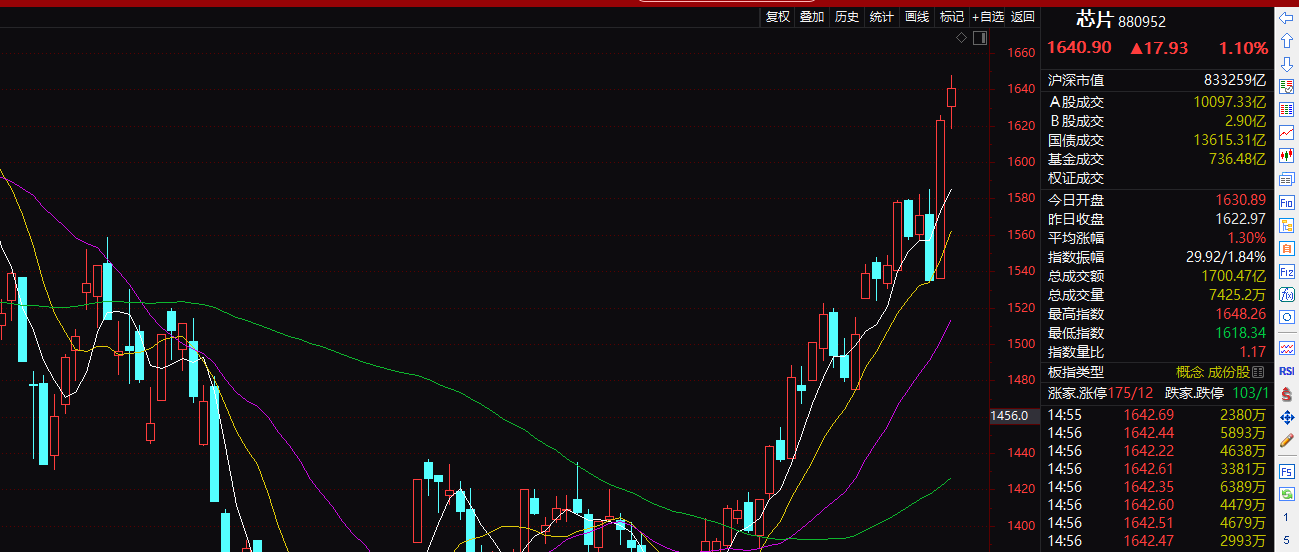
Task: Open the 统计 statistics menu
Action: coord(881,16)
